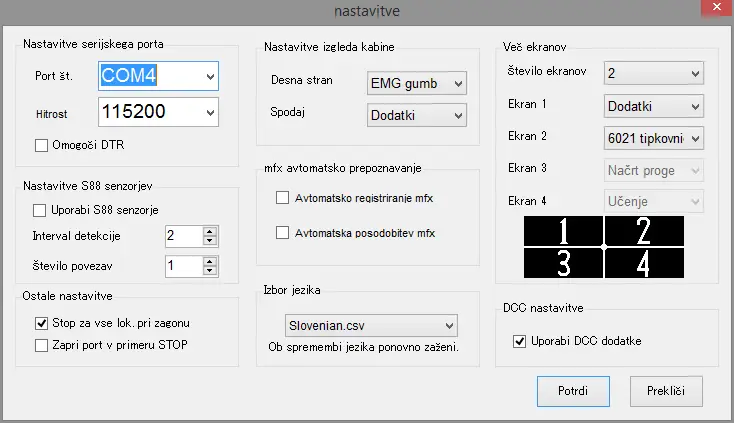
Task: Click quadrant 2 in screen layout diagram
Action: [644, 231]
